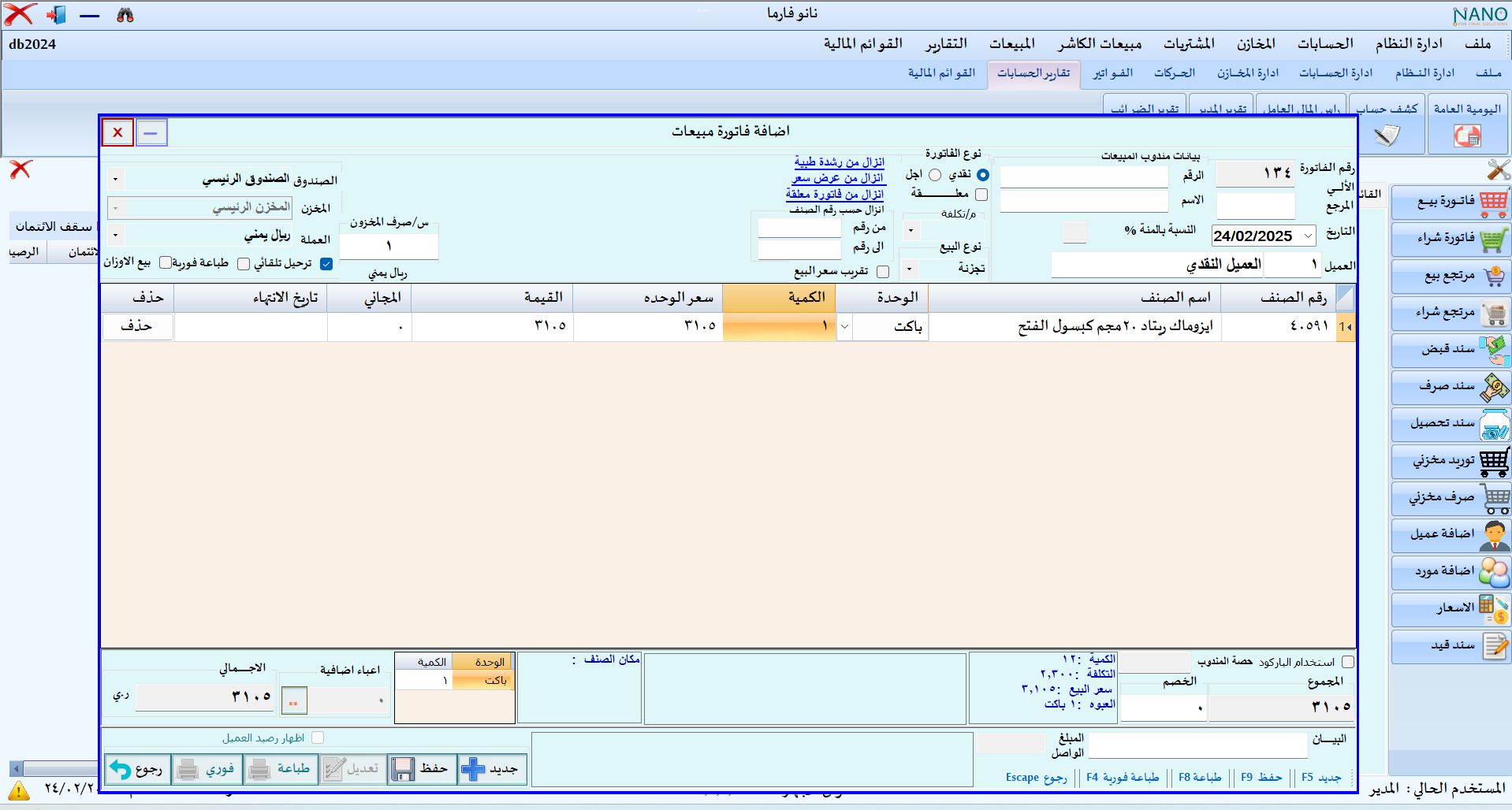1512x810 pixels.
Task: Click the انزال من عرض سعر link
Action: pyautogui.click(x=838, y=178)
